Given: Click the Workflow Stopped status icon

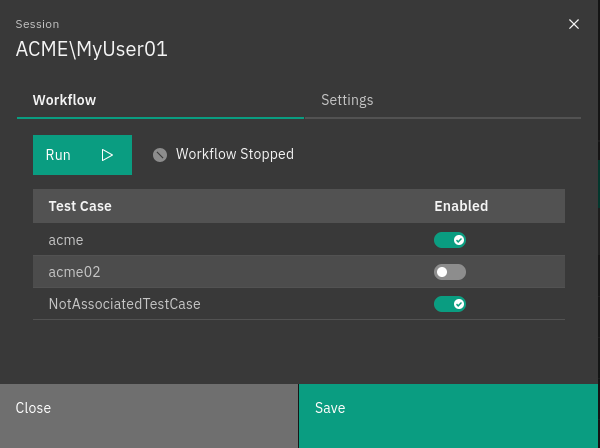Looking at the screenshot, I should 159,155.
